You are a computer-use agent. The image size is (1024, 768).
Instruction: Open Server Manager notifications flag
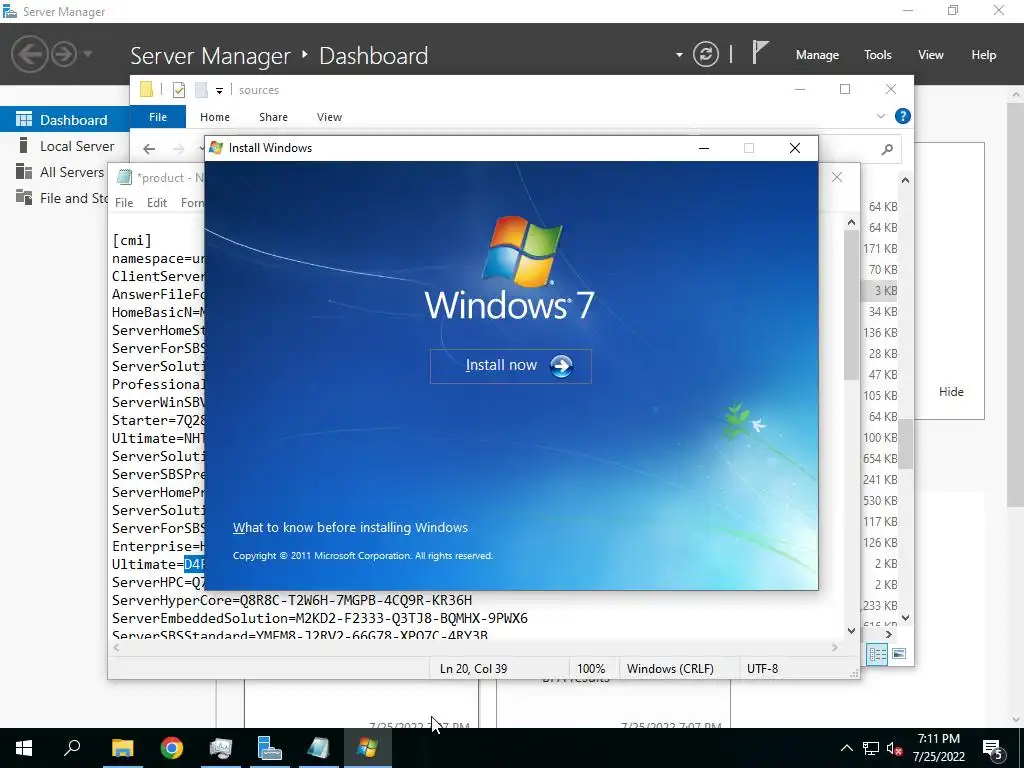tap(760, 53)
